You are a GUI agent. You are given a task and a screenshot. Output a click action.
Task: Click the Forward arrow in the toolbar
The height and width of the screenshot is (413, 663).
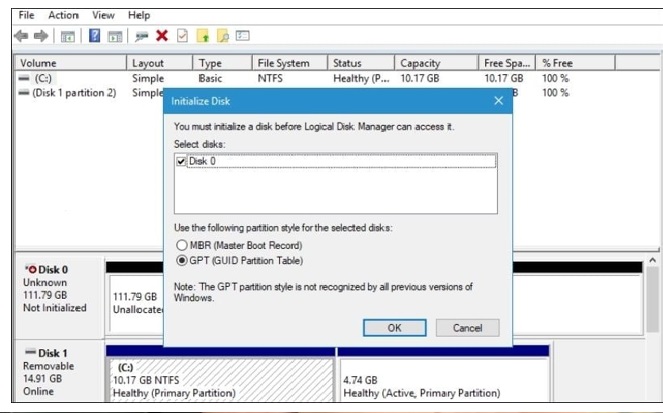tap(39, 36)
